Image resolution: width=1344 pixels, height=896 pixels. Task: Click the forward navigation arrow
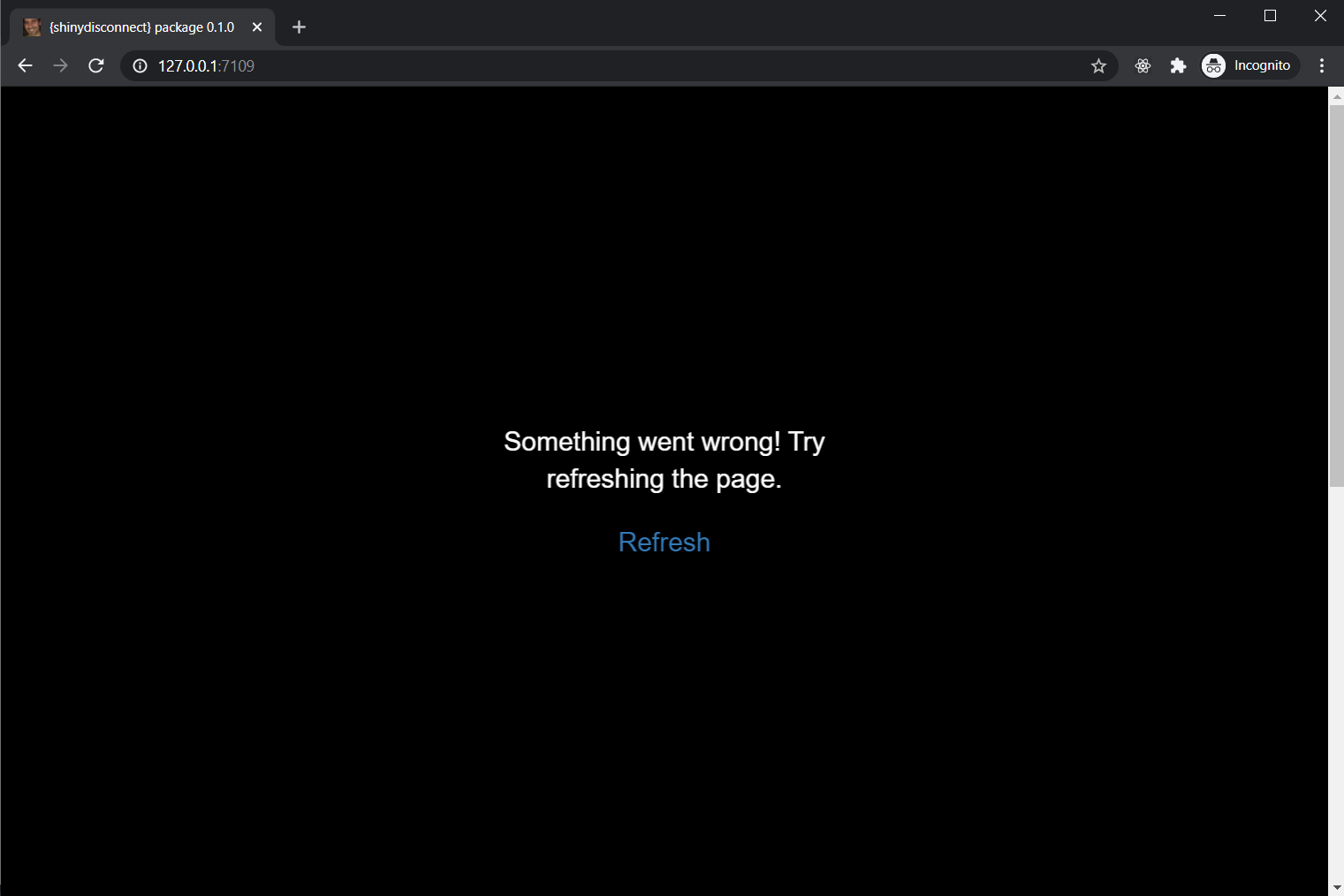click(x=60, y=65)
